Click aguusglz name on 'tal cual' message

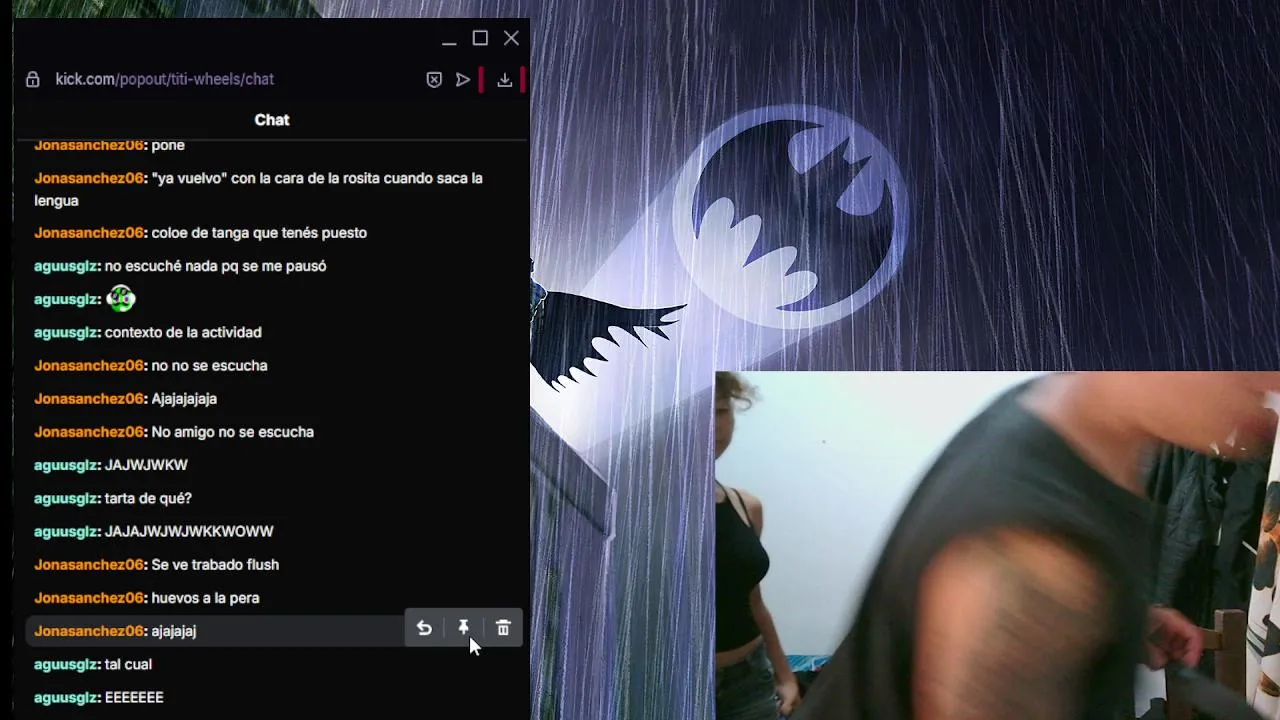(x=67, y=664)
